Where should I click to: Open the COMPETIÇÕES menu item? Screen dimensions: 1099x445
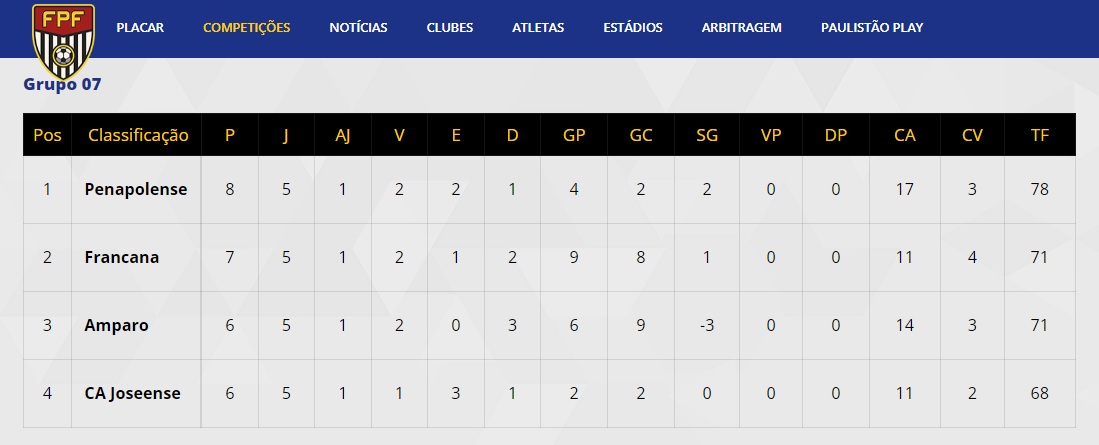247,28
